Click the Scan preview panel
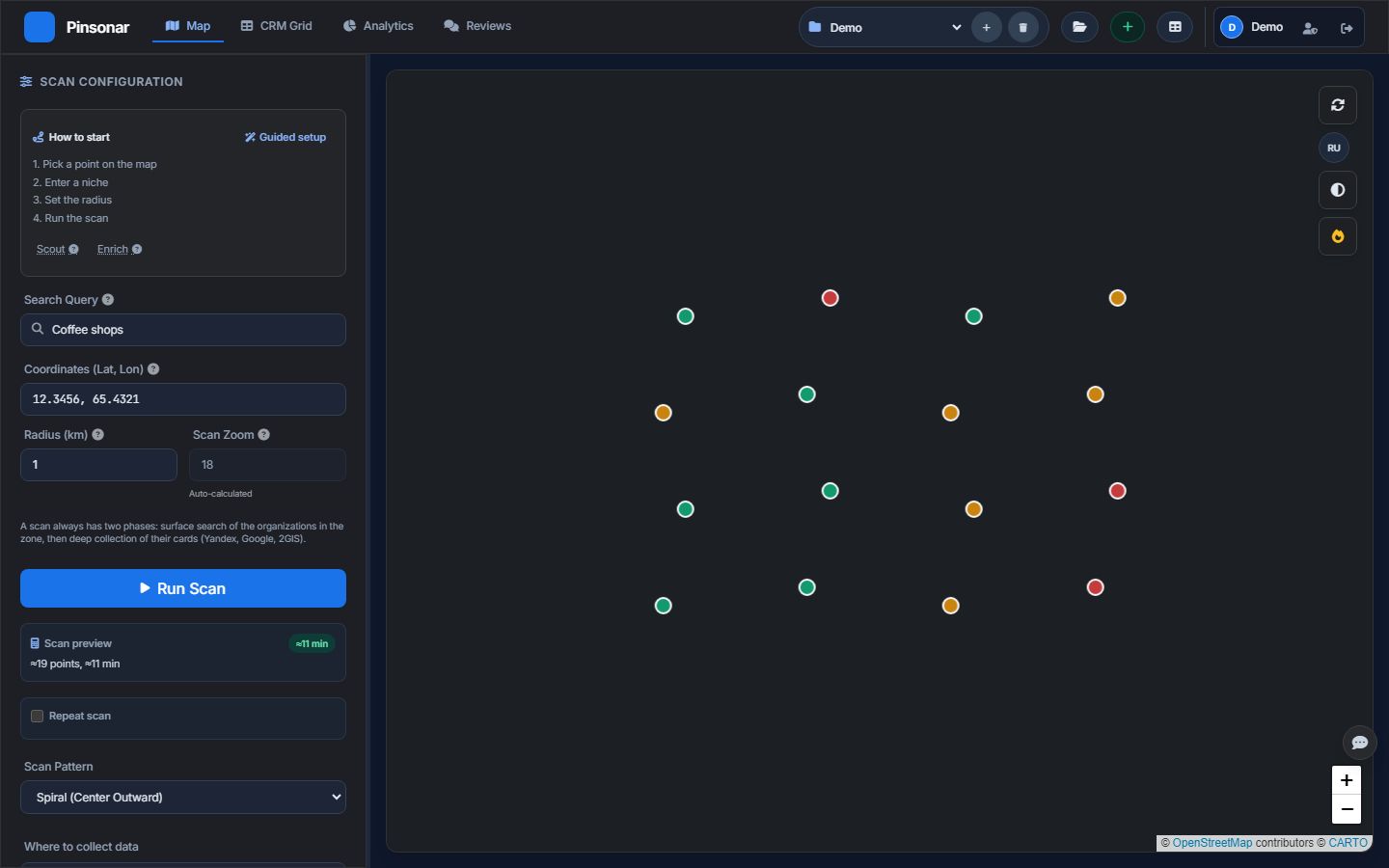Screen dimensions: 1389x868 (x=183, y=653)
